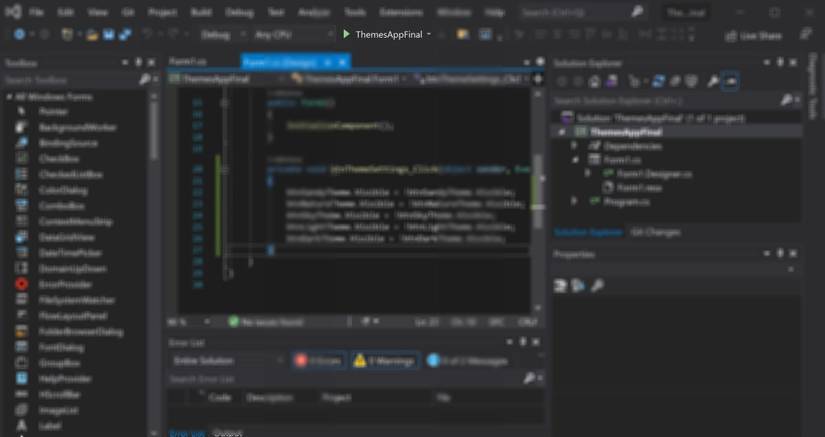Switch to the Form1.cs editor tab
825x437 pixels.
(x=188, y=62)
